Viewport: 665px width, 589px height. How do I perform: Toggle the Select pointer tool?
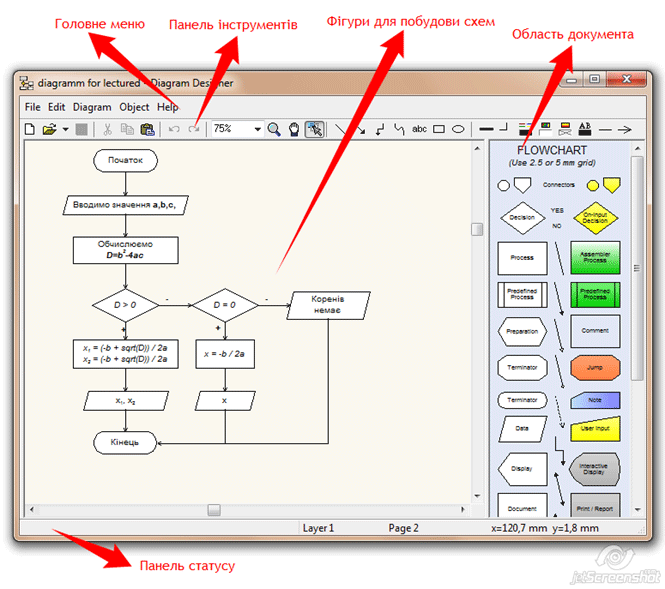[315, 129]
